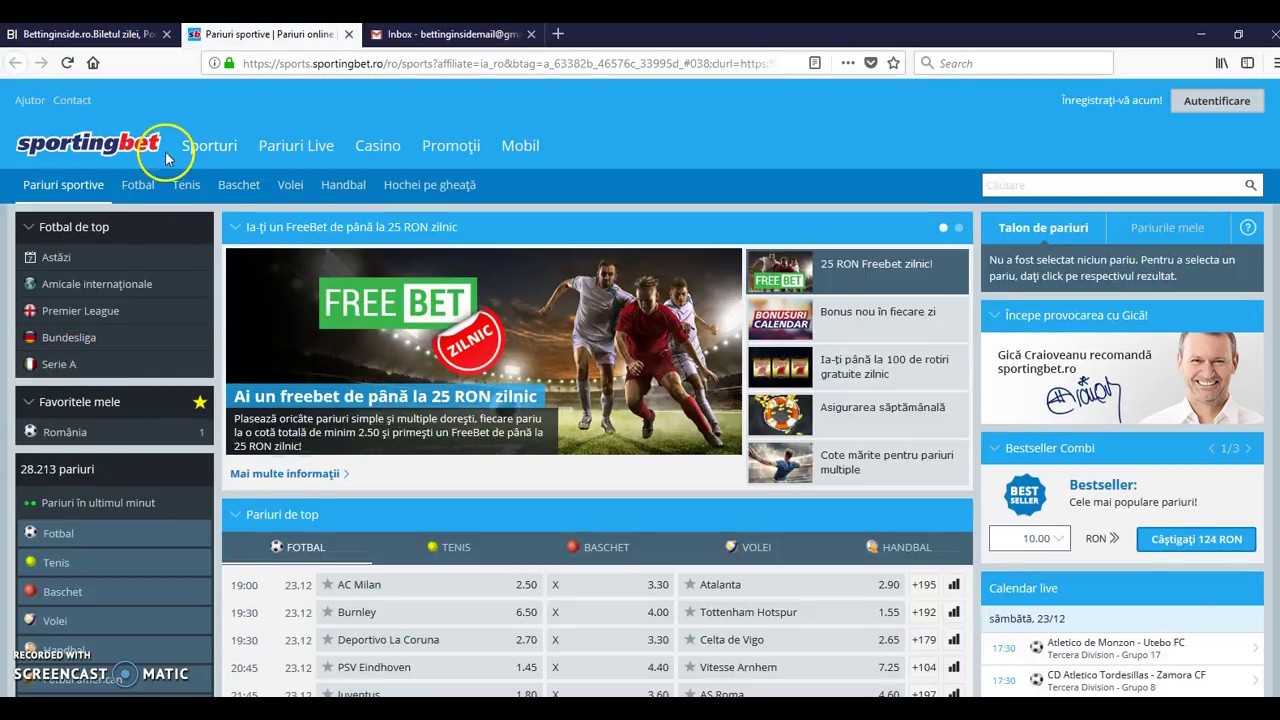
Task: Click in the site search field
Action: point(1112,185)
